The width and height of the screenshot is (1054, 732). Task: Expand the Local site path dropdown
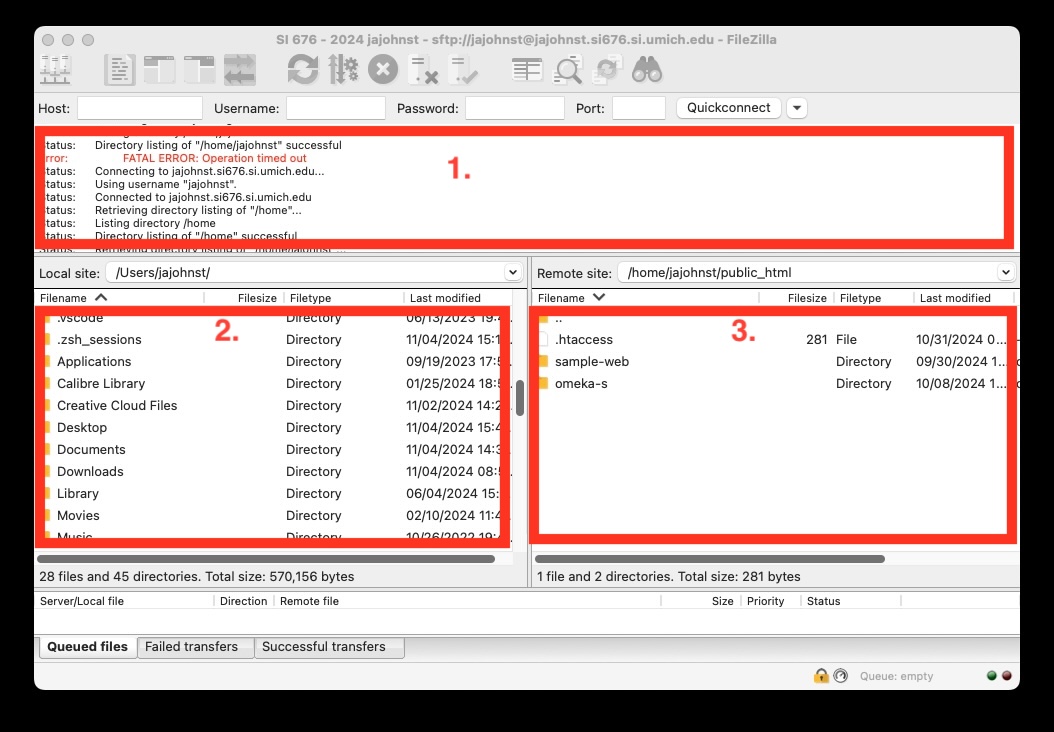click(512, 272)
